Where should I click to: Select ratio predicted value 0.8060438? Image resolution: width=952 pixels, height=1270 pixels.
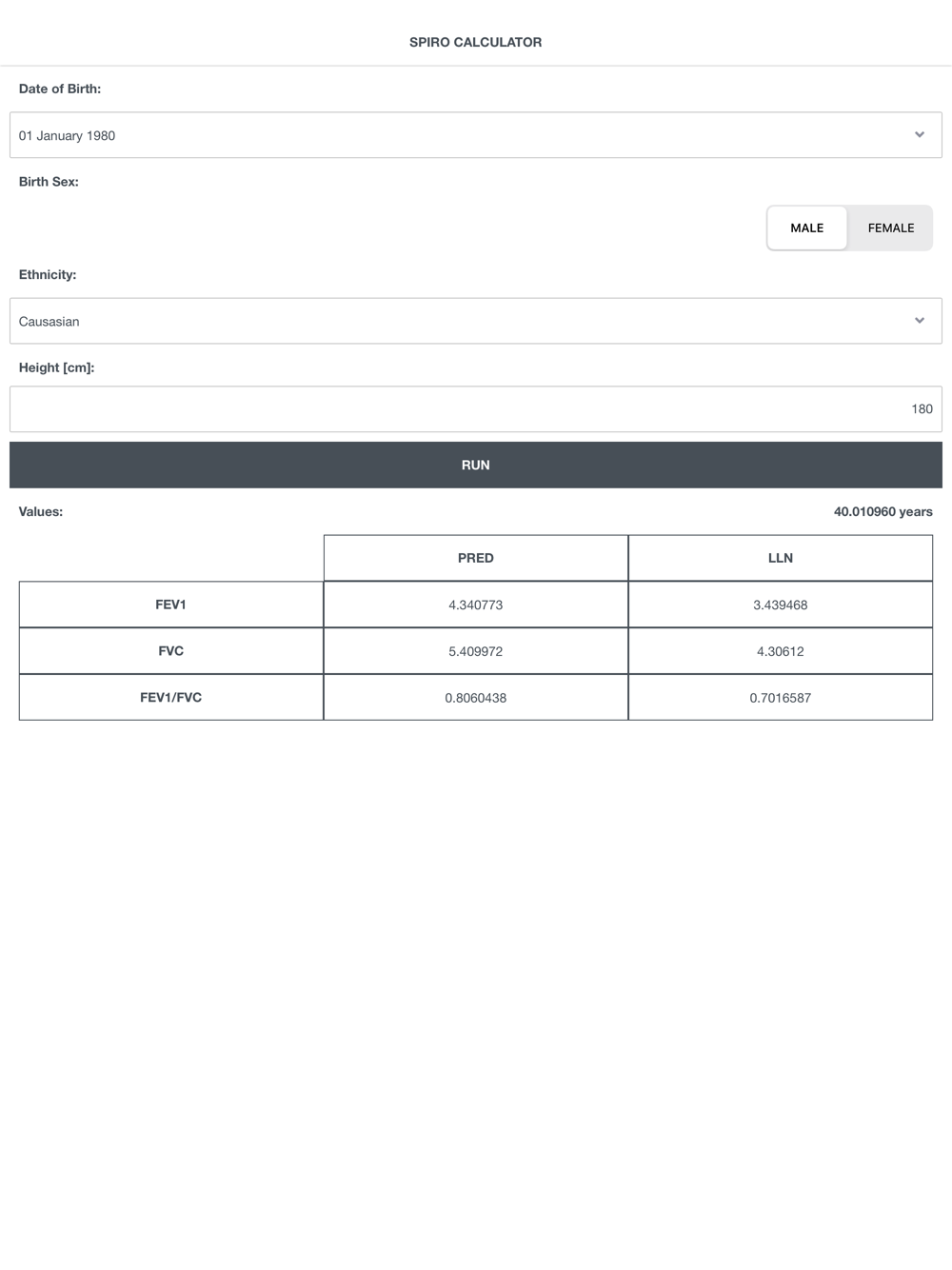(476, 698)
